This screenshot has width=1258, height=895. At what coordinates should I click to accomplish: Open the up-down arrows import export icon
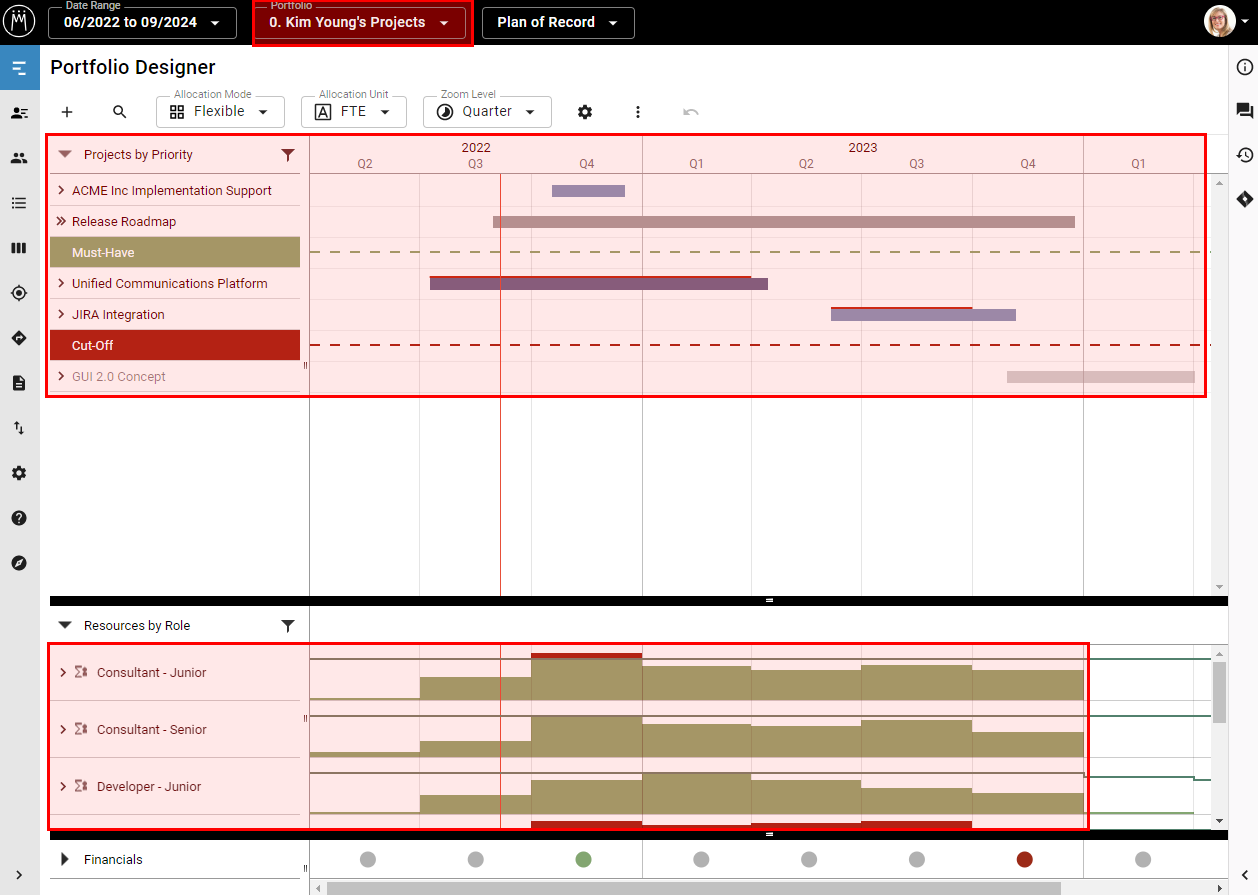point(19,428)
